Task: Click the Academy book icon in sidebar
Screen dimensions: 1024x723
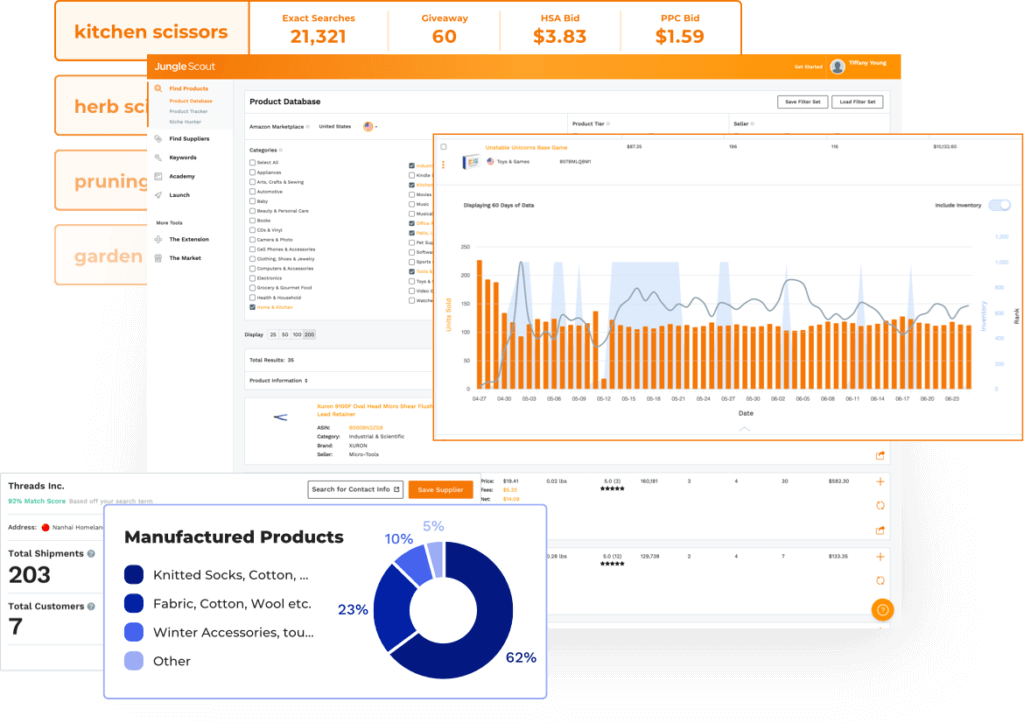Action: tap(158, 176)
